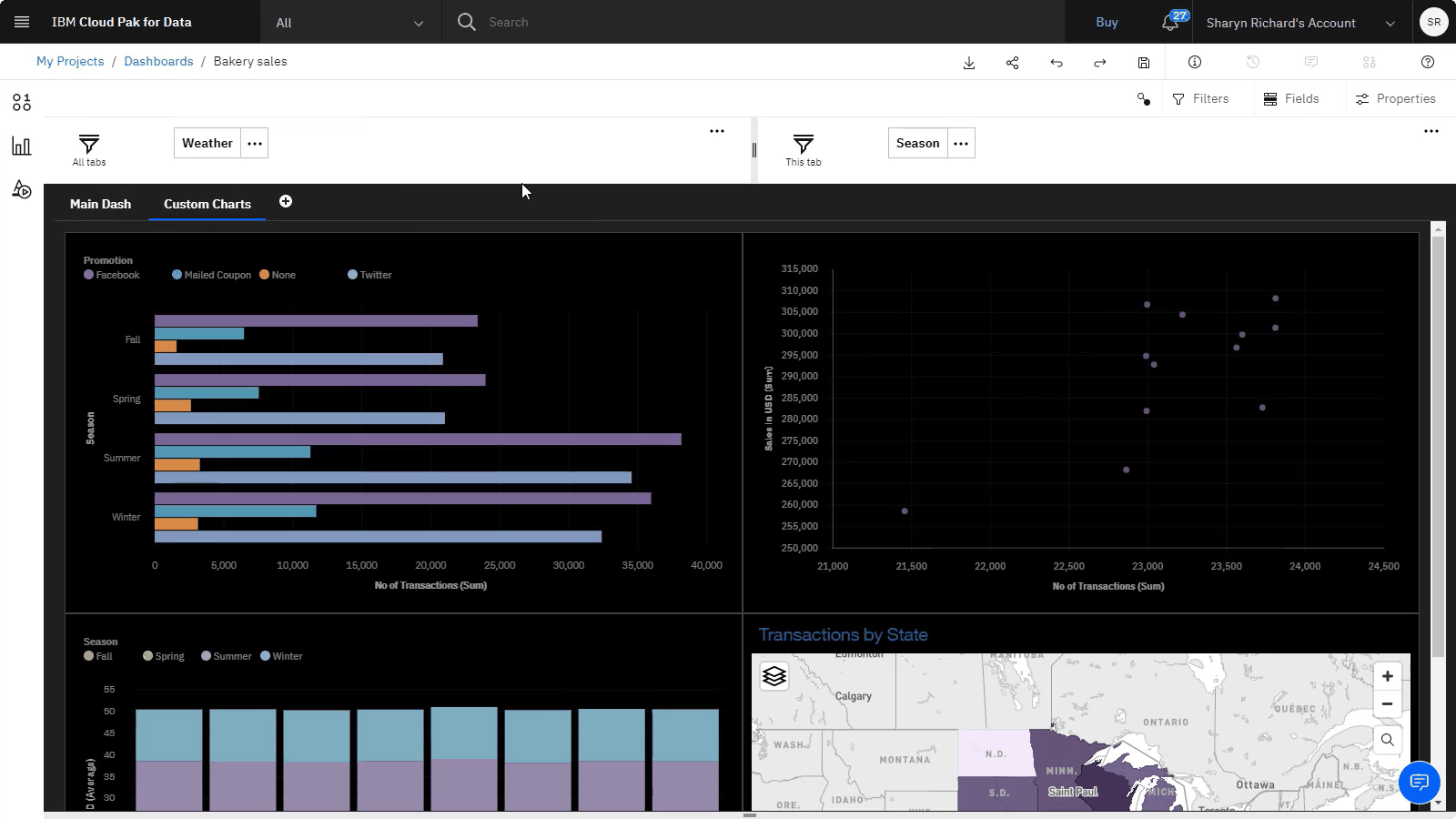Click the Fall None orange bar
This screenshot has height=819, width=1456.
pyautogui.click(x=166, y=347)
